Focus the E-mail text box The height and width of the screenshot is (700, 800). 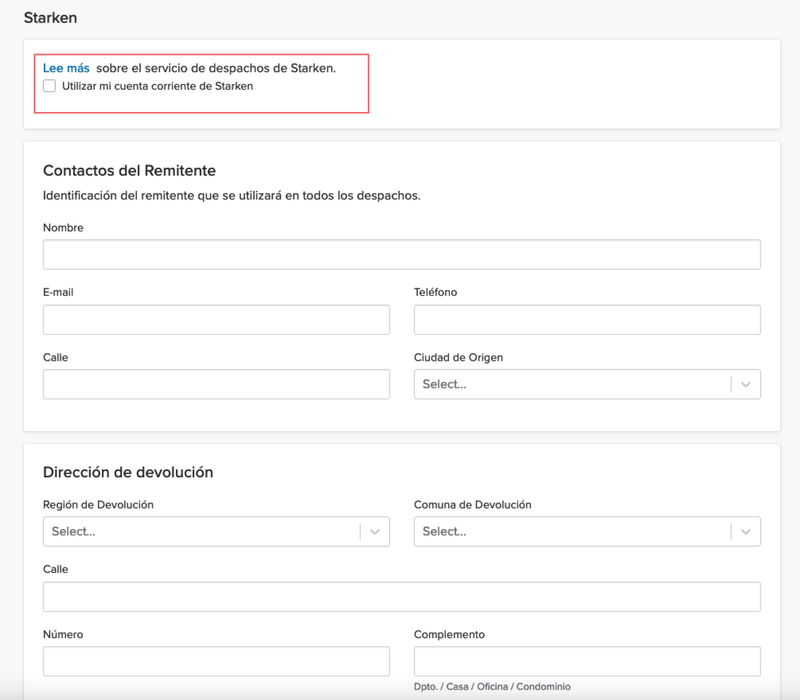(216, 320)
